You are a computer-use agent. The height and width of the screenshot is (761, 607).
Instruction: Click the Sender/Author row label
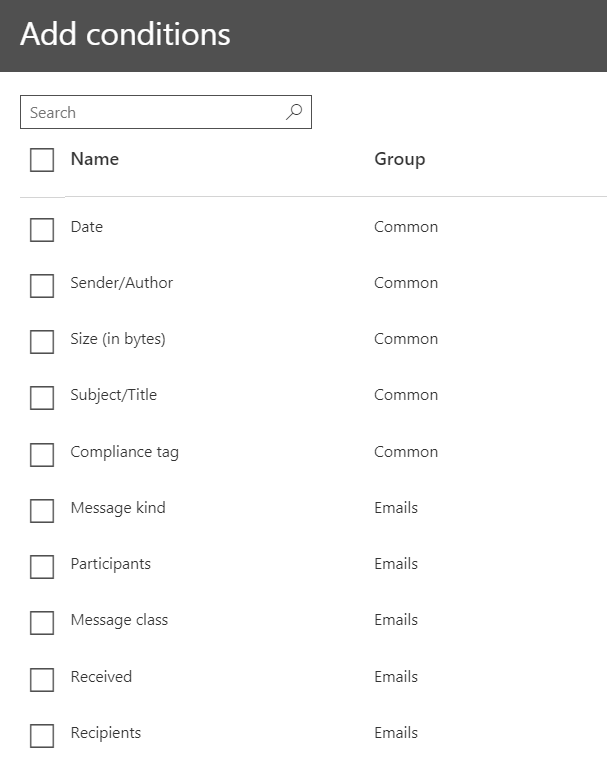click(121, 283)
